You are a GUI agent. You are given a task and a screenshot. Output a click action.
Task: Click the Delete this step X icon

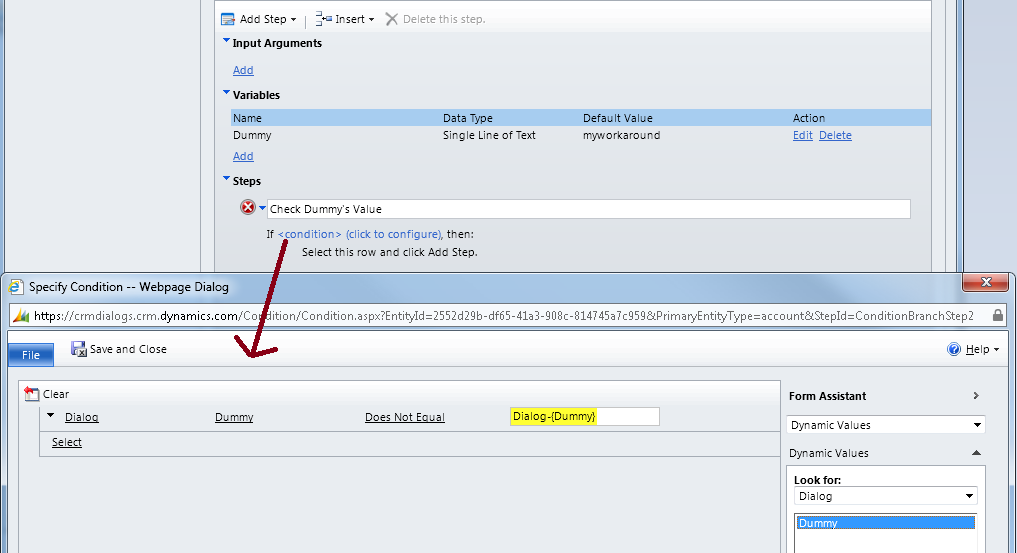click(x=392, y=19)
